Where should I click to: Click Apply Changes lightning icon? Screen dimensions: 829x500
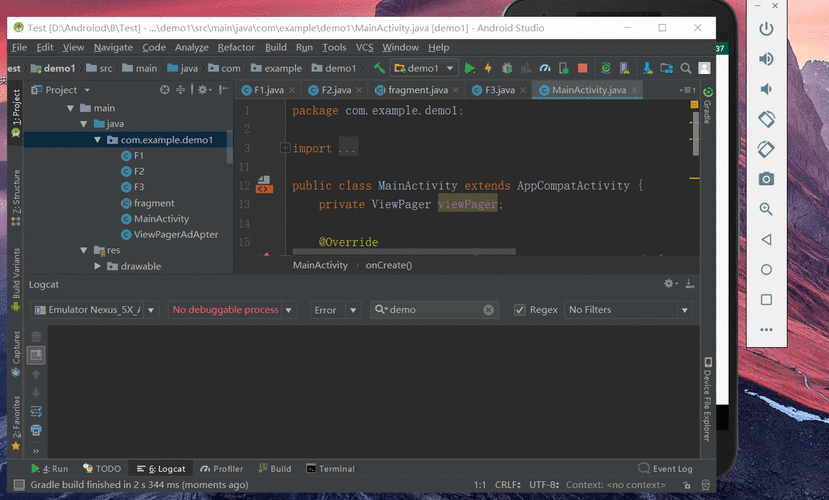(488, 68)
